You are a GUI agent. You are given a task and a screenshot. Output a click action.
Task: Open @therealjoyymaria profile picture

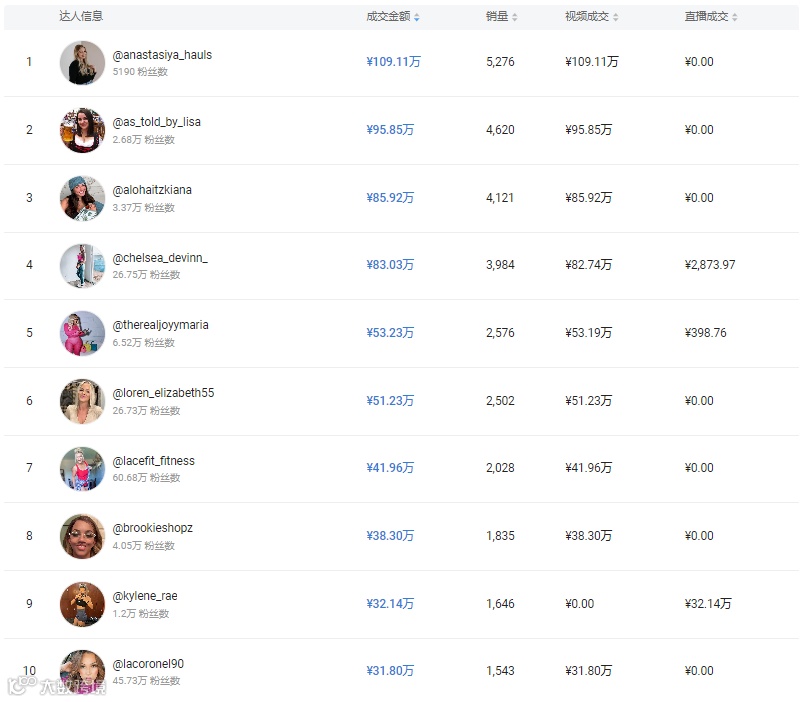[82, 333]
